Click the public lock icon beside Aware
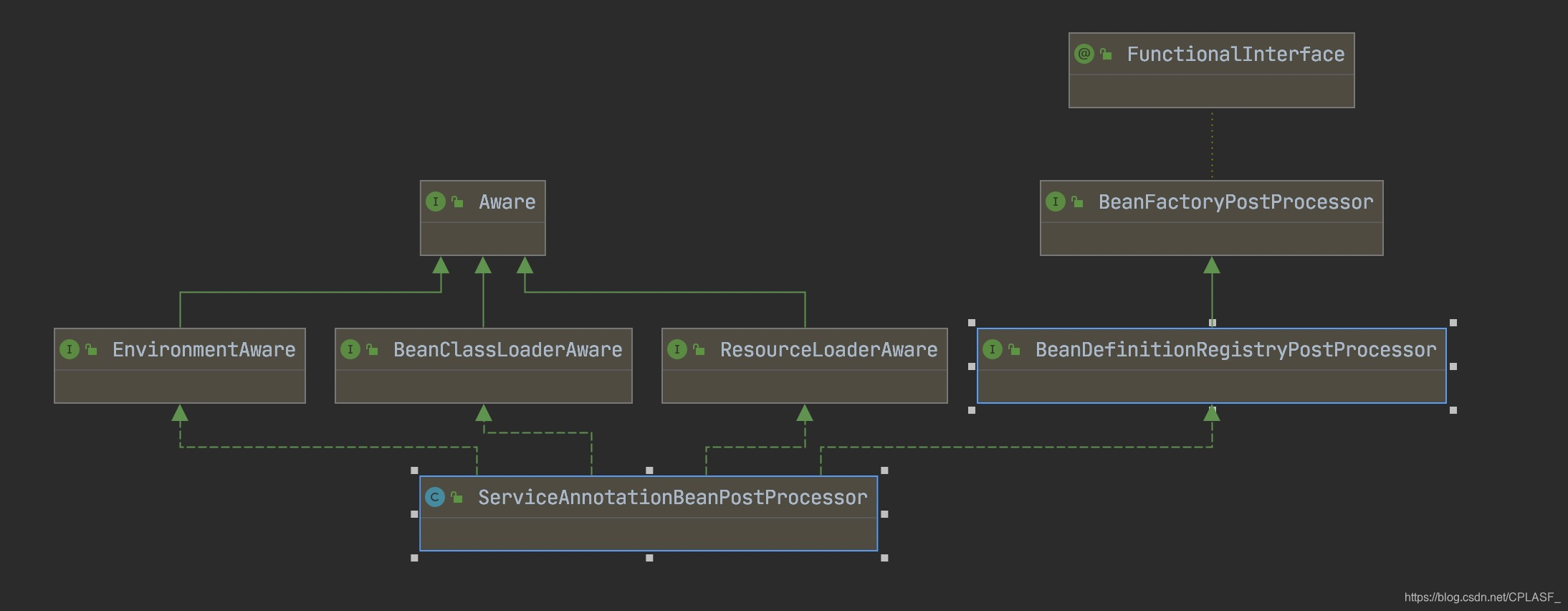The height and width of the screenshot is (611, 1568). click(457, 202)
